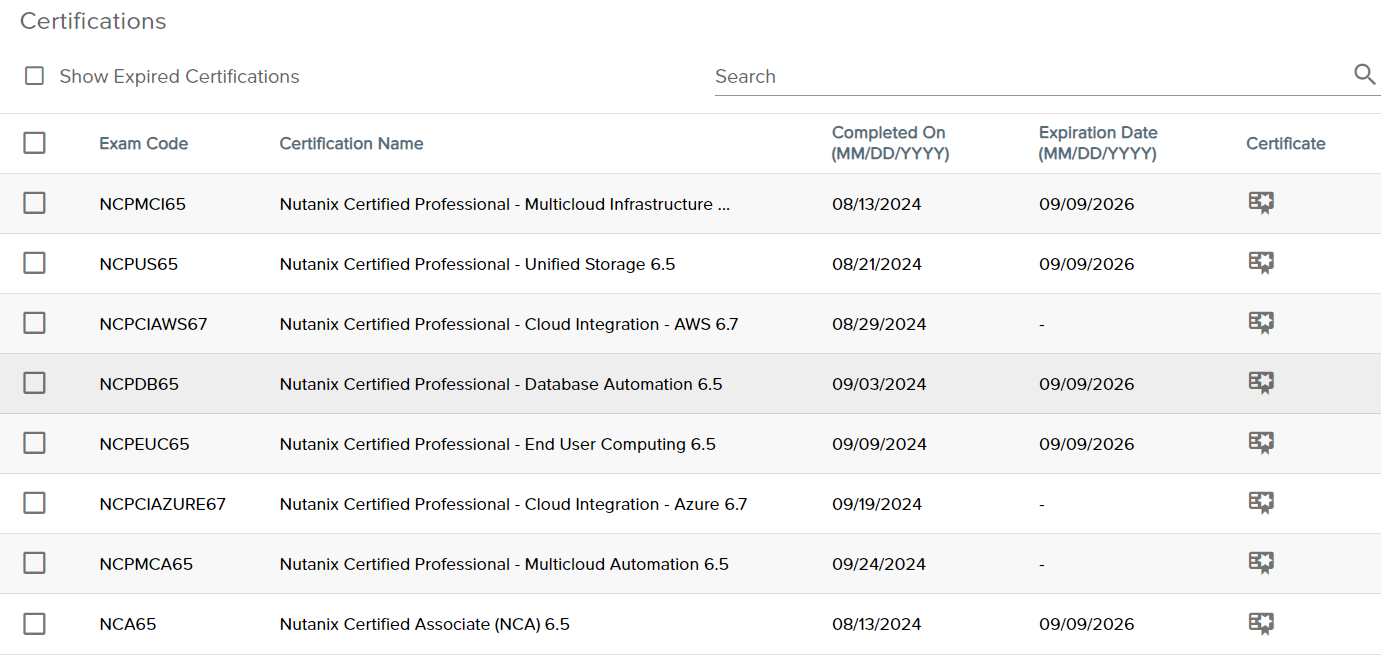Enable Show Expired Certifications checkbox

point(34,76)
